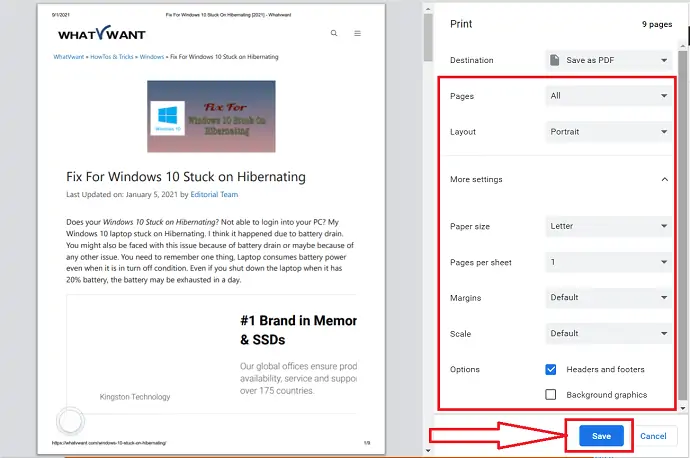Viewport: 690px width, 458px height.
Task: Open the Scale Default dropdown
Action: 609,333
